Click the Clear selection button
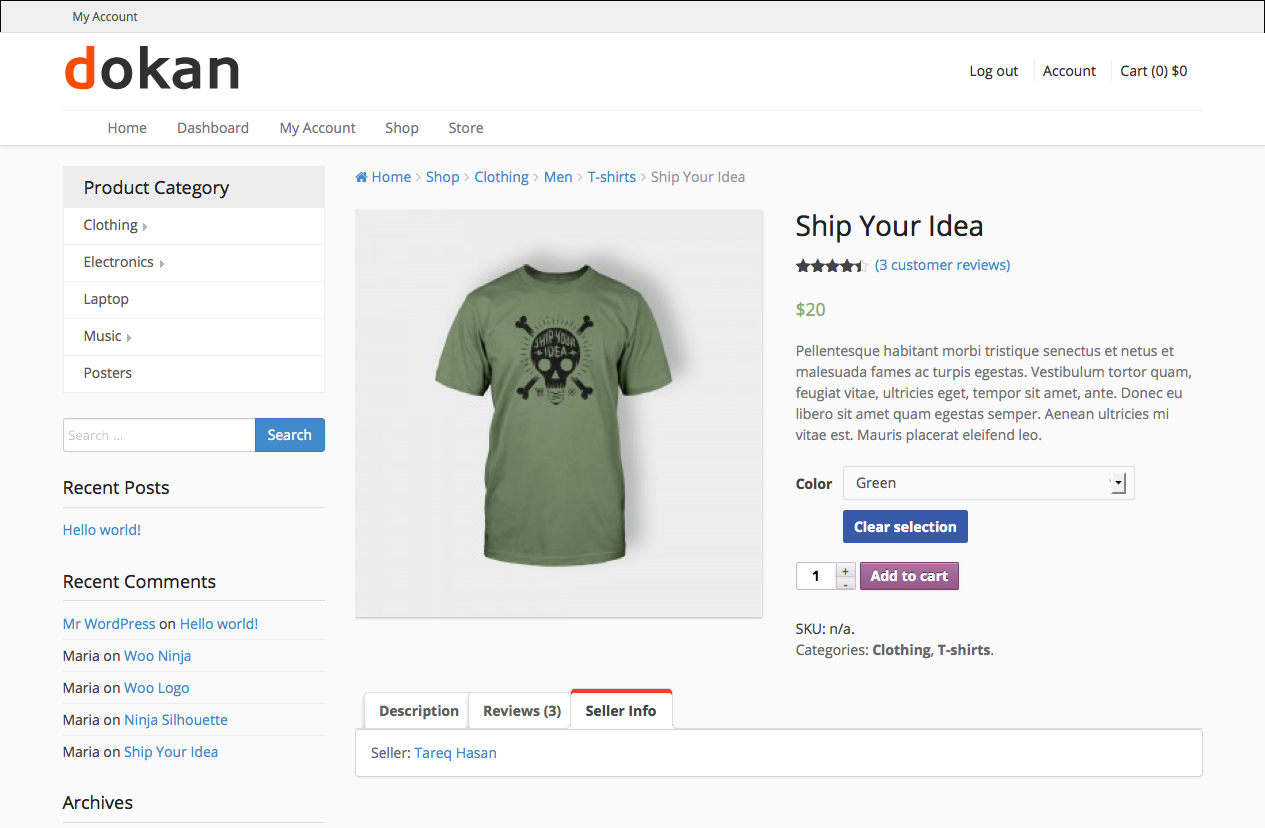1265x828 pixels. click(905, 527)
